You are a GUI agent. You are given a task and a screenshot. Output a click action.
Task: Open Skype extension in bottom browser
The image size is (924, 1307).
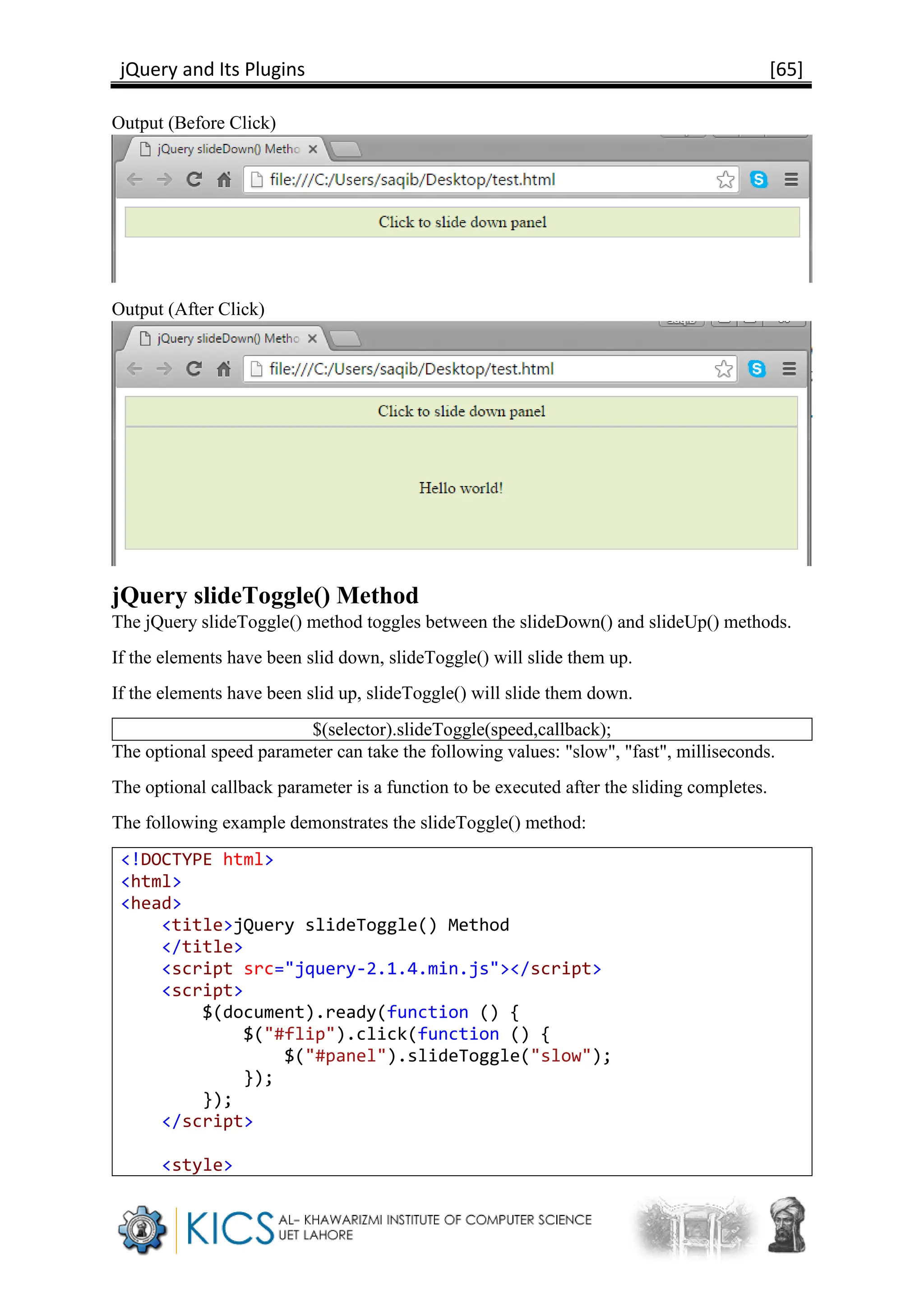757,369
